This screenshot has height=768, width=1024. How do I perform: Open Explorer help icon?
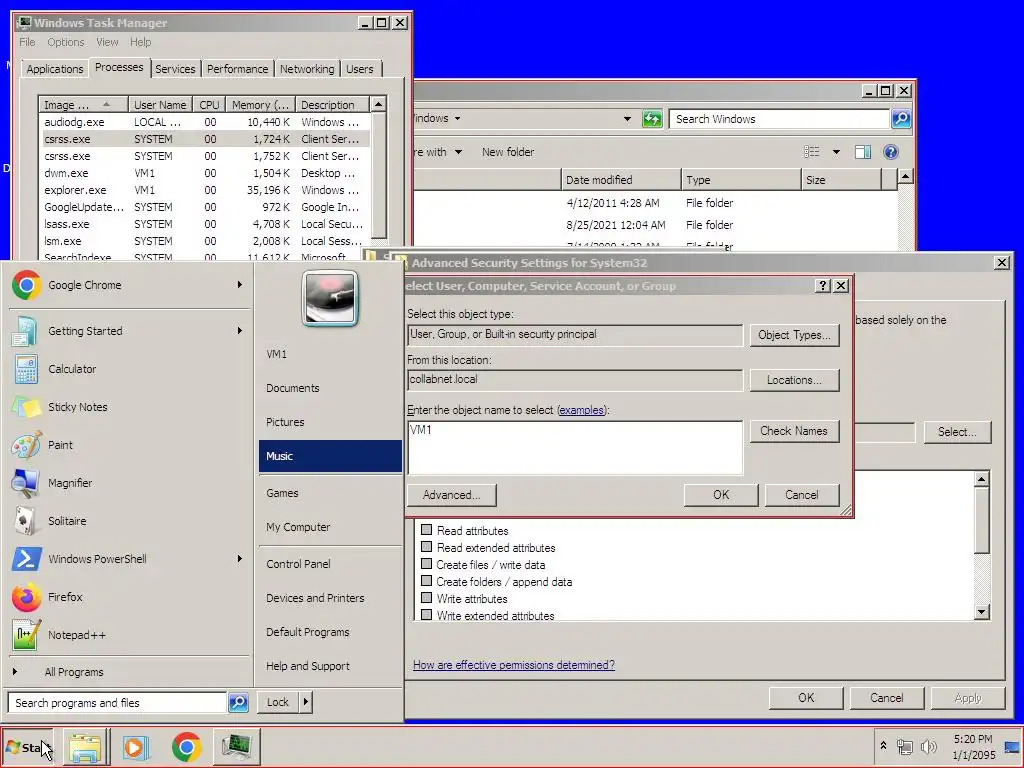891,152
